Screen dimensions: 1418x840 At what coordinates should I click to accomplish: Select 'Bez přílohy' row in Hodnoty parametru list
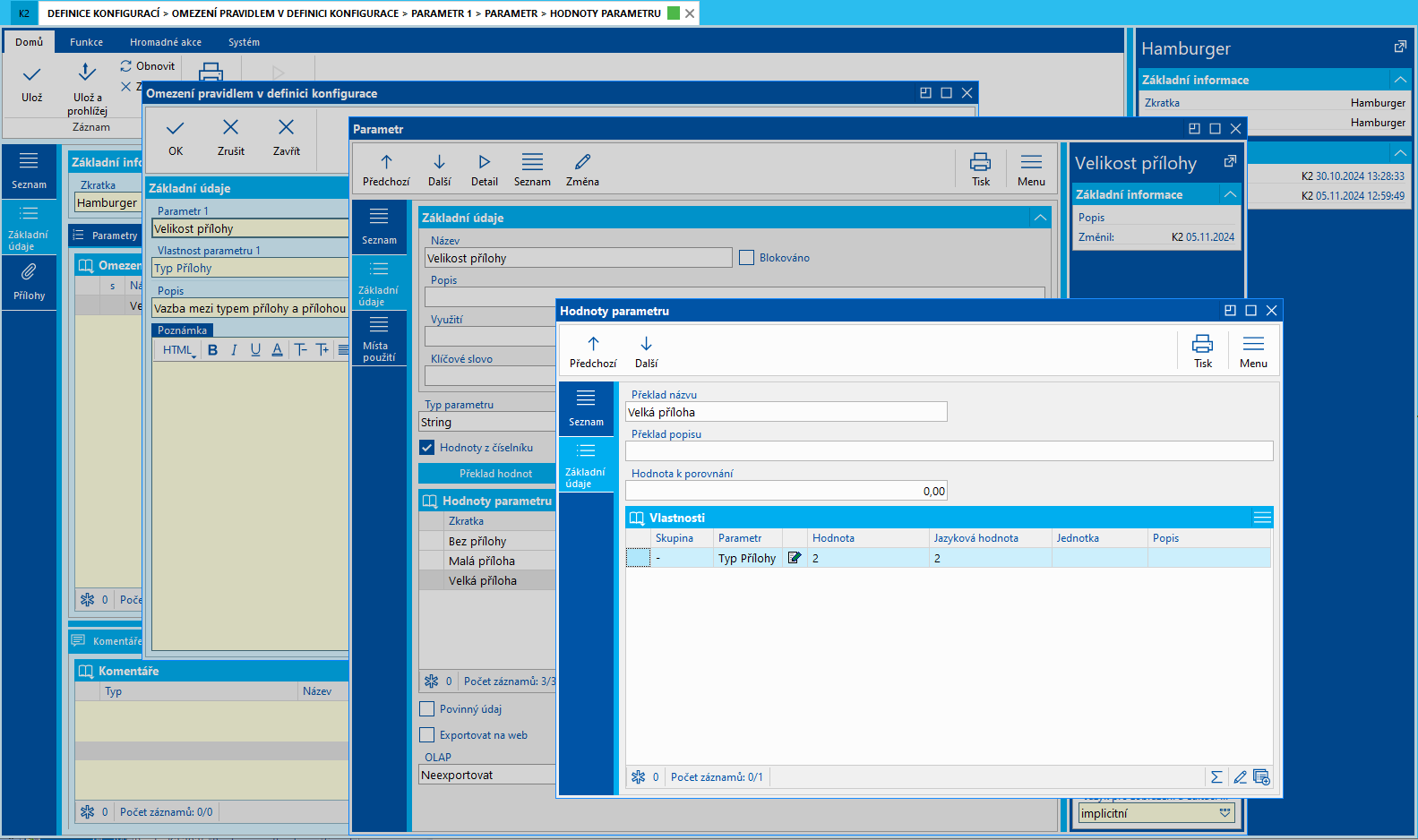tap(487, 541)
